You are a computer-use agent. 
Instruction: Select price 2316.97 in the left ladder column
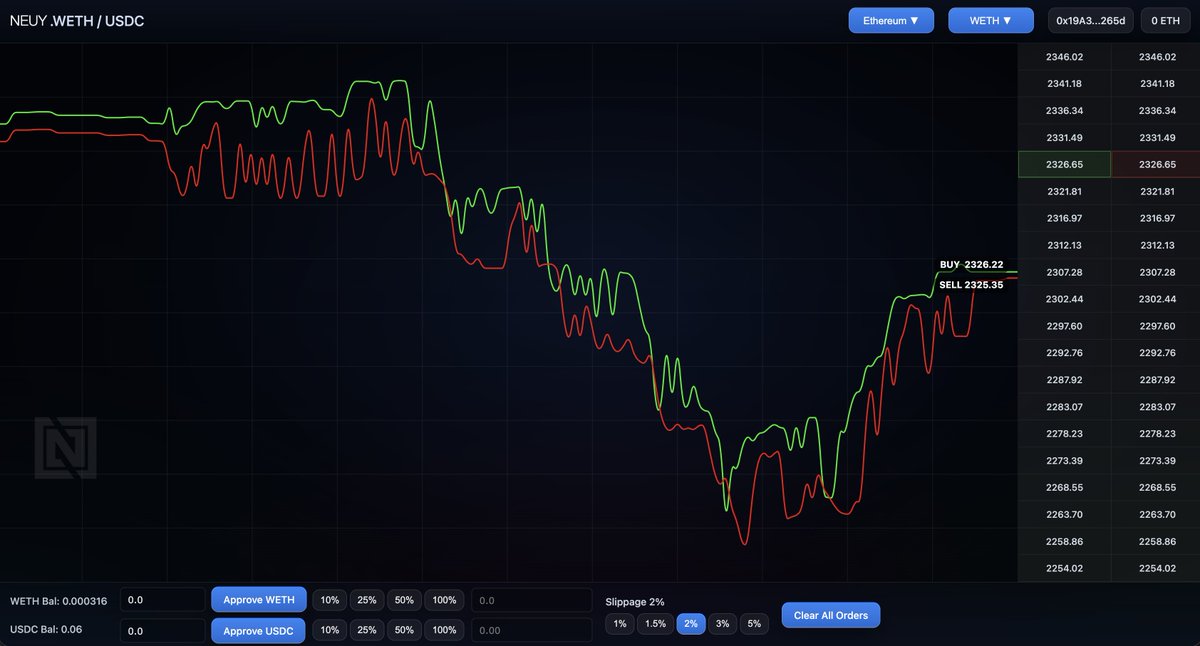1064,218
